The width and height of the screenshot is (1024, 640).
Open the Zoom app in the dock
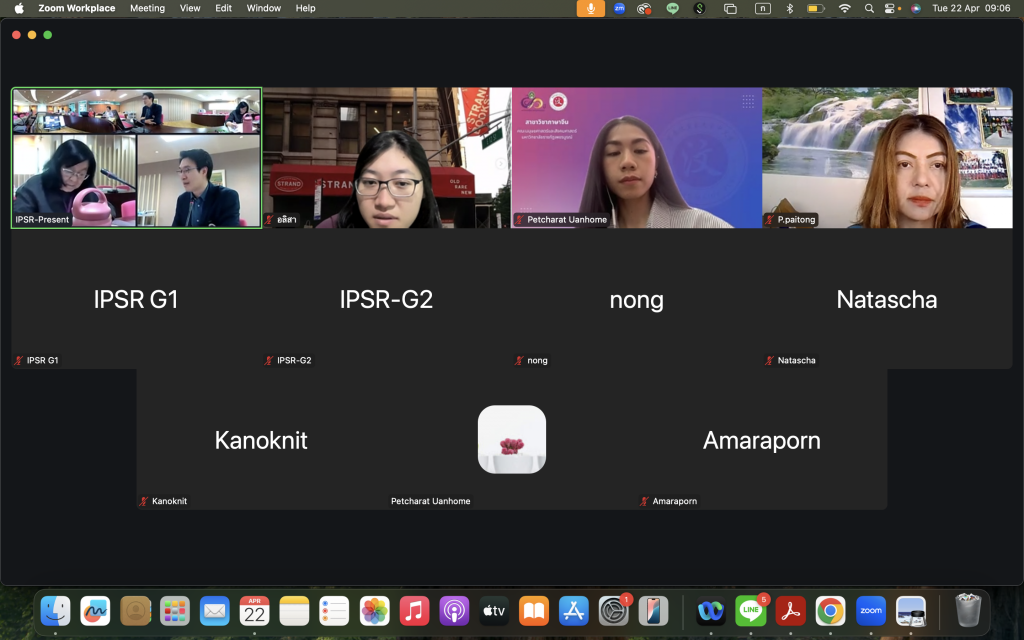(x=870, y=610)
